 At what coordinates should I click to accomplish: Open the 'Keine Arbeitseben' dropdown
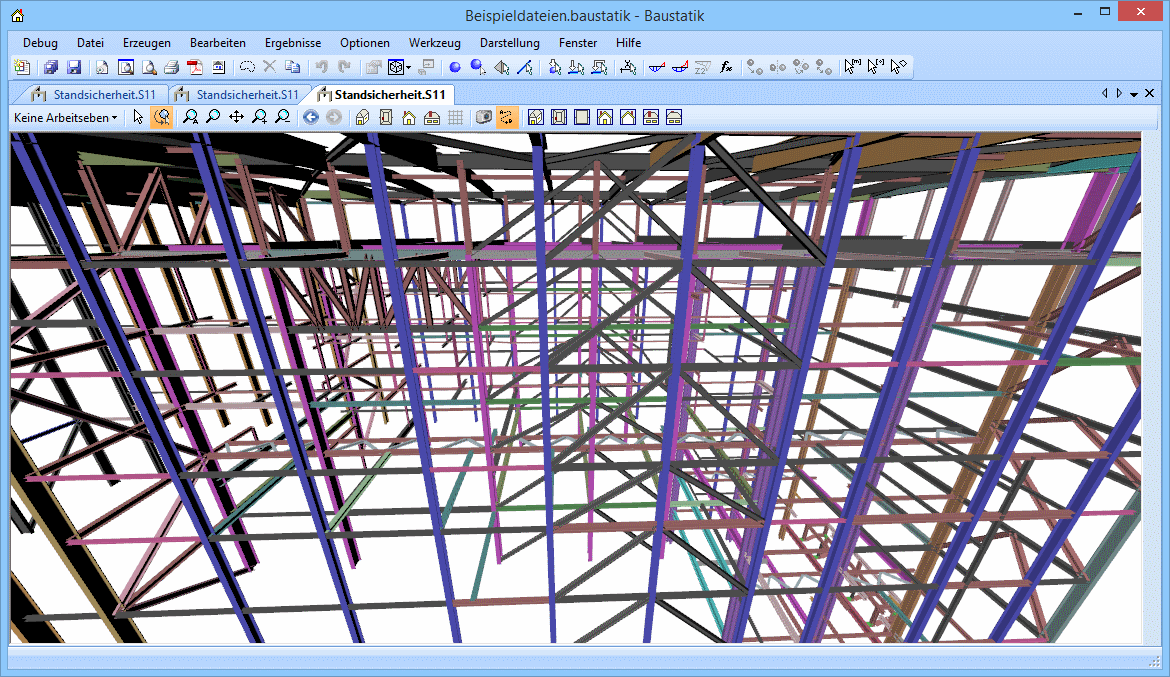coord(65,118)
